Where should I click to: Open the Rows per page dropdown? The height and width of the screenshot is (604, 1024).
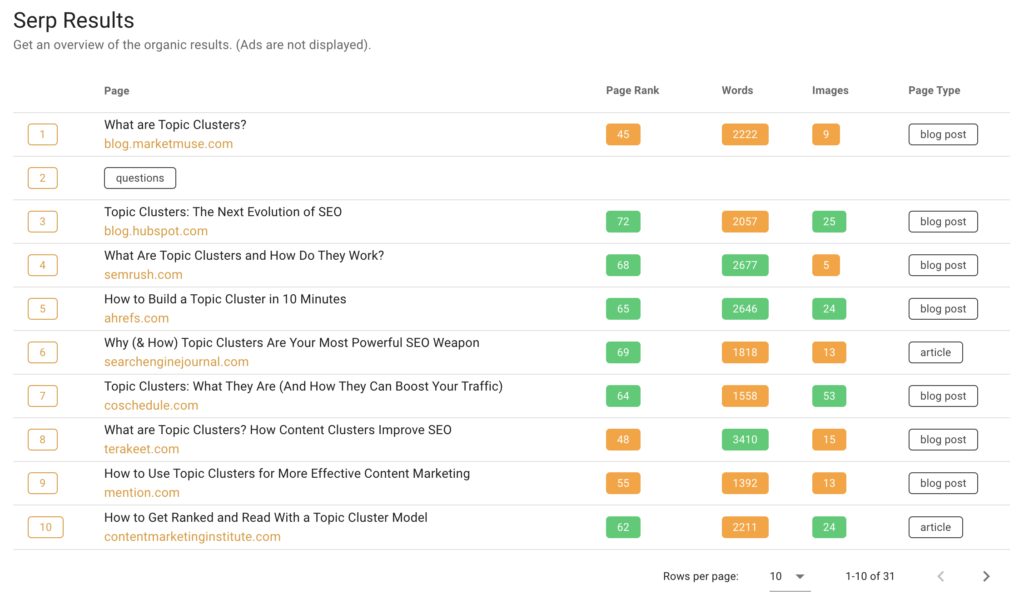coord(783,576)
